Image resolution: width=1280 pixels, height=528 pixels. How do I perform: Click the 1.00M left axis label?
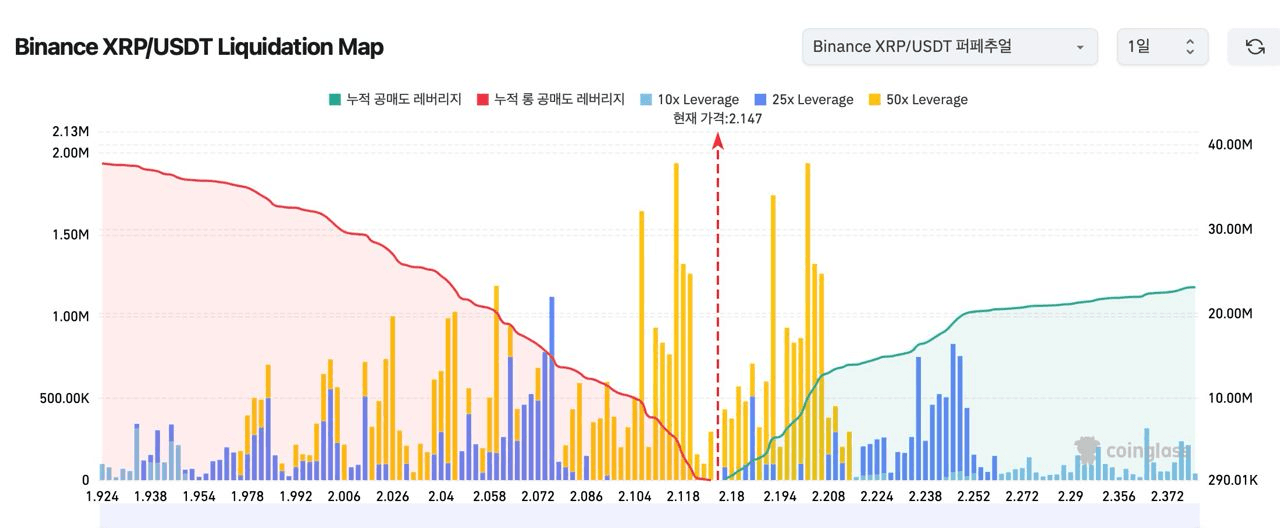[70, 316]
